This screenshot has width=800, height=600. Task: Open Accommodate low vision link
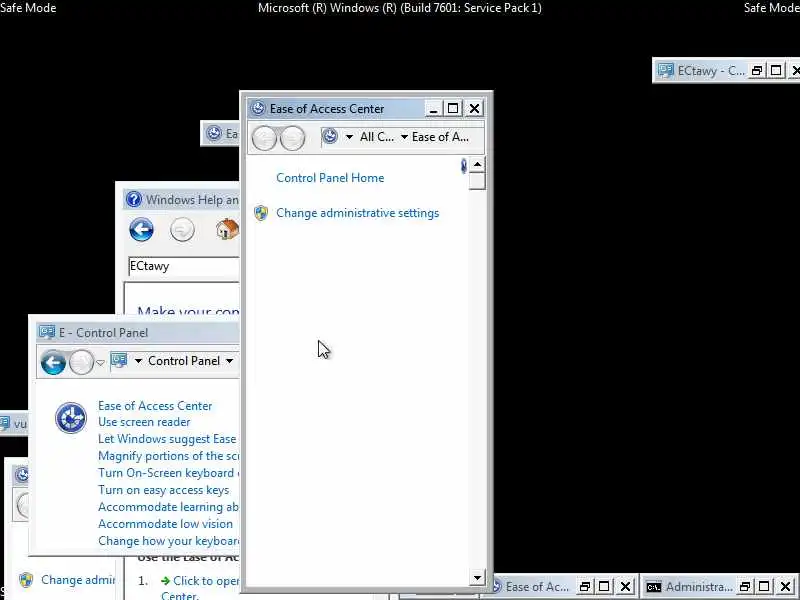pyautogui.click(x=165, y=523)
